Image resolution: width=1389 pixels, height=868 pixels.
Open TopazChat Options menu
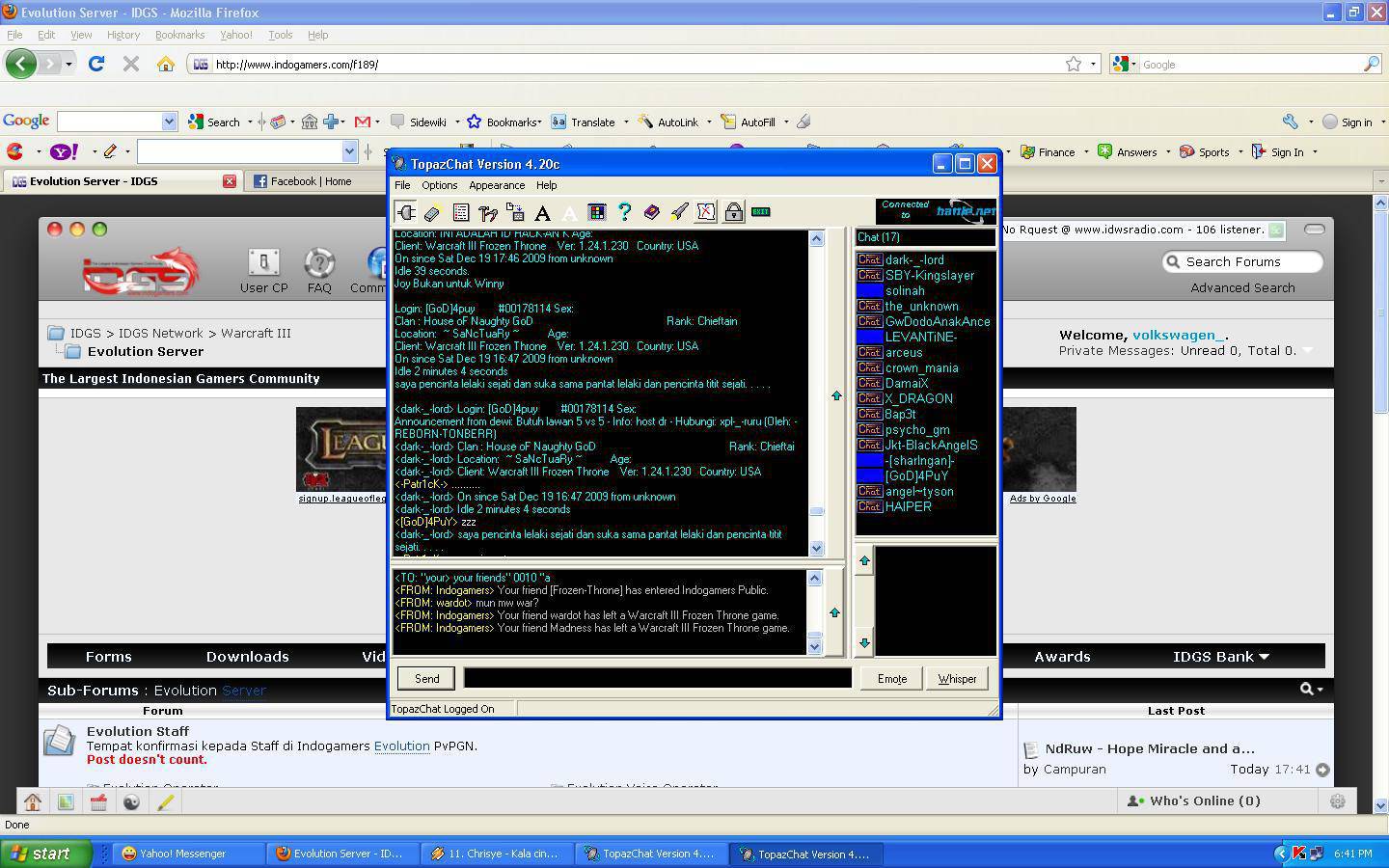coord(439,185)
